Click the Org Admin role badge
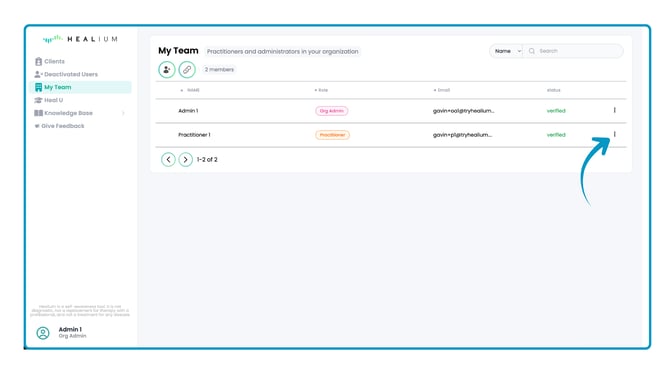Viewport: 670px width, 376px height. tap(332, 111)
